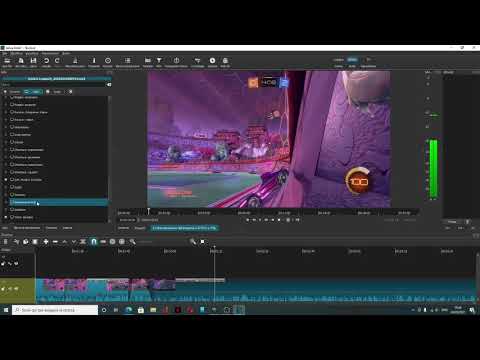
Task: Switch to the Project player tab
Action: pos(140,228)
